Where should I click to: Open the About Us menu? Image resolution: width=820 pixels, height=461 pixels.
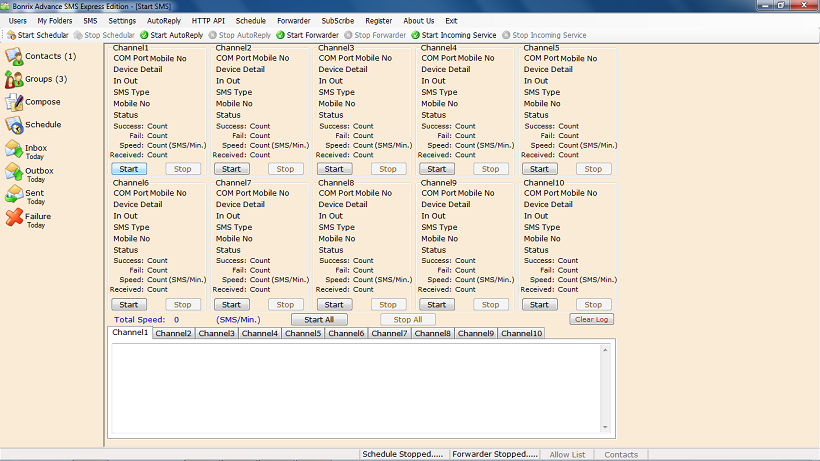pos(418,21)
